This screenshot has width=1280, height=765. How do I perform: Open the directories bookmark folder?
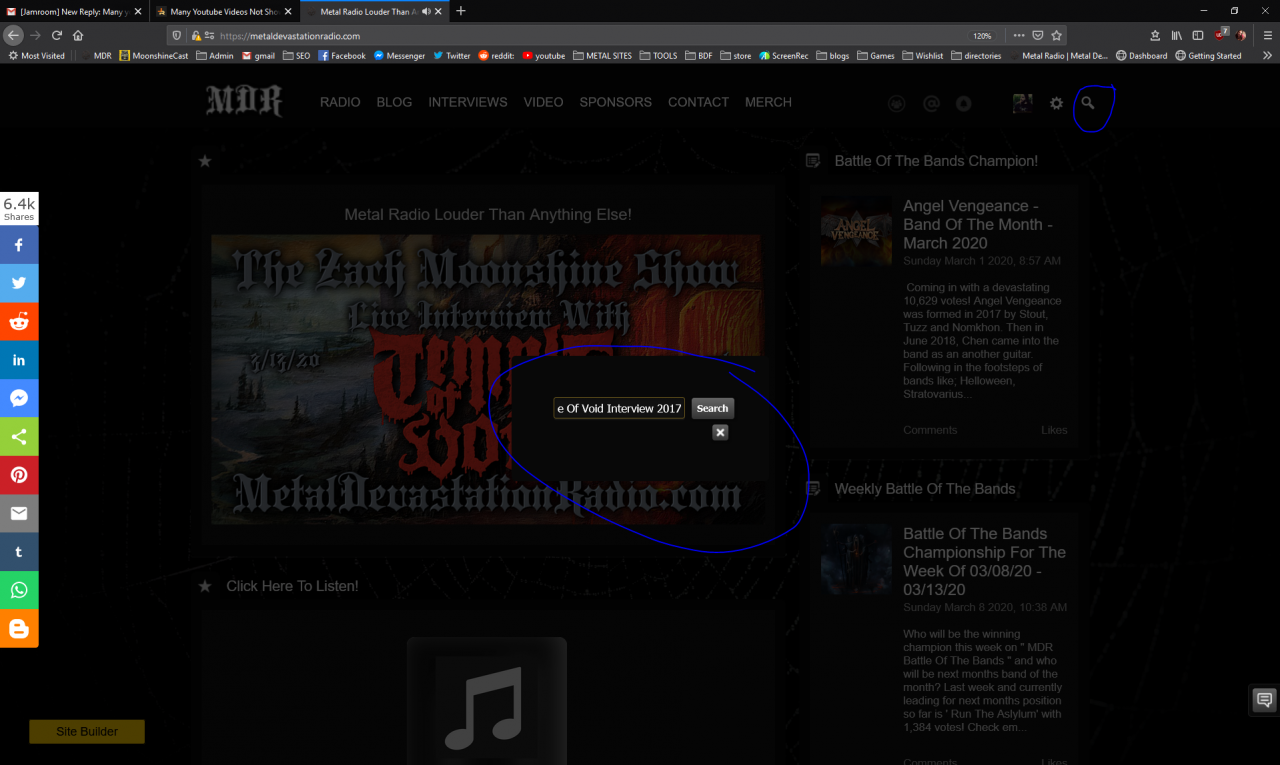point(976,56)
